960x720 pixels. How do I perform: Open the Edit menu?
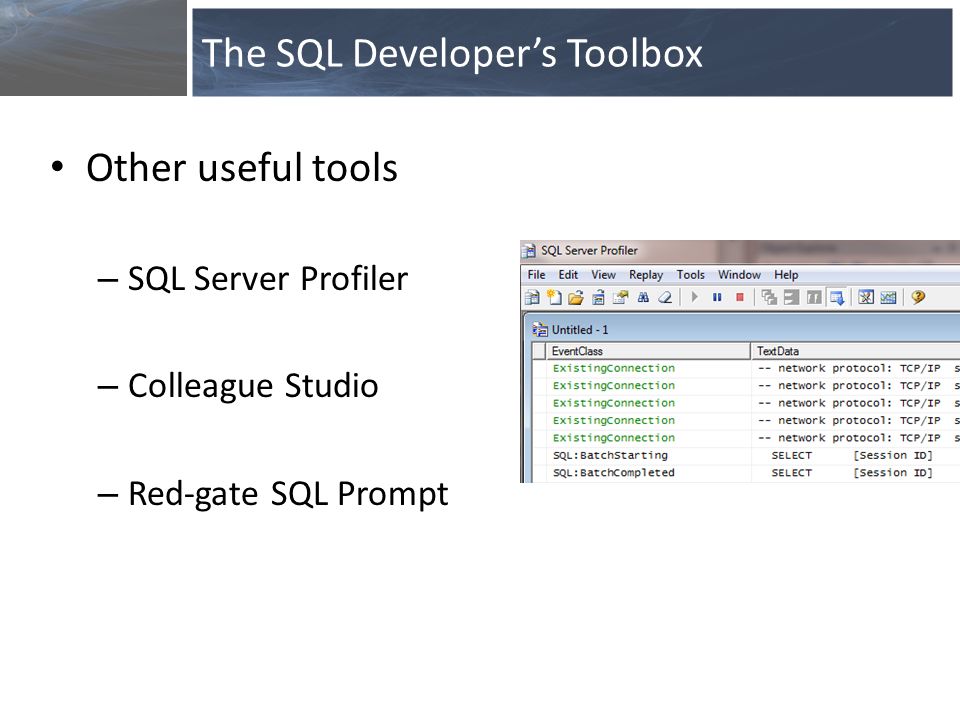click(568, 275)
